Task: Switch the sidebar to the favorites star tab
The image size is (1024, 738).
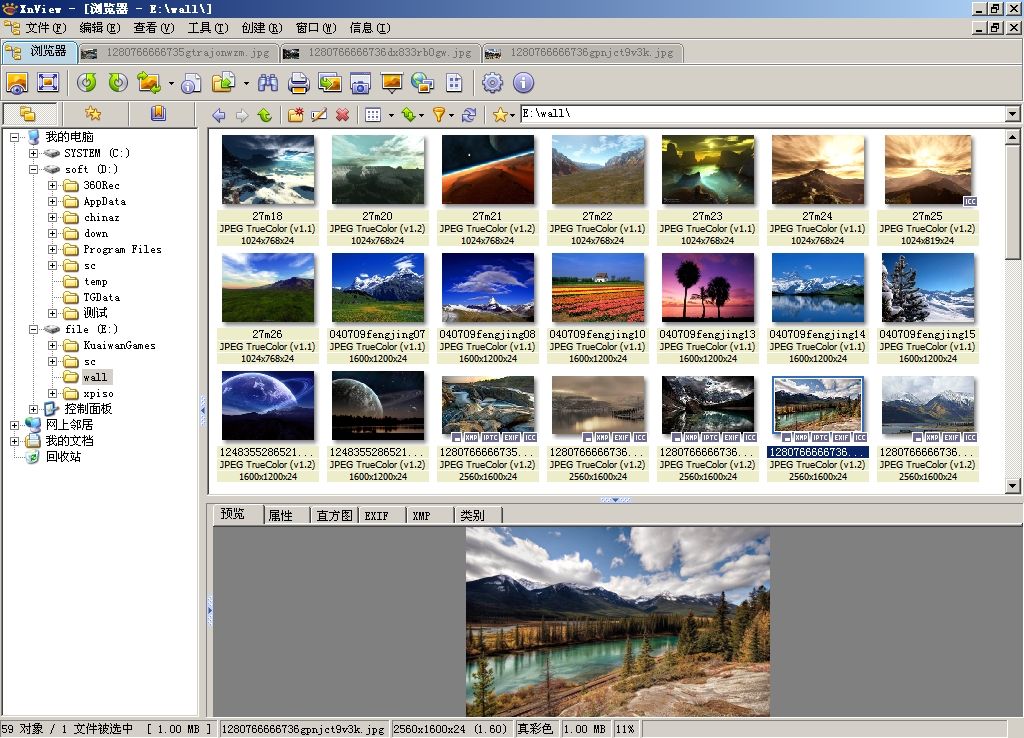Action: pyautogui.click(x=93, y=114)
